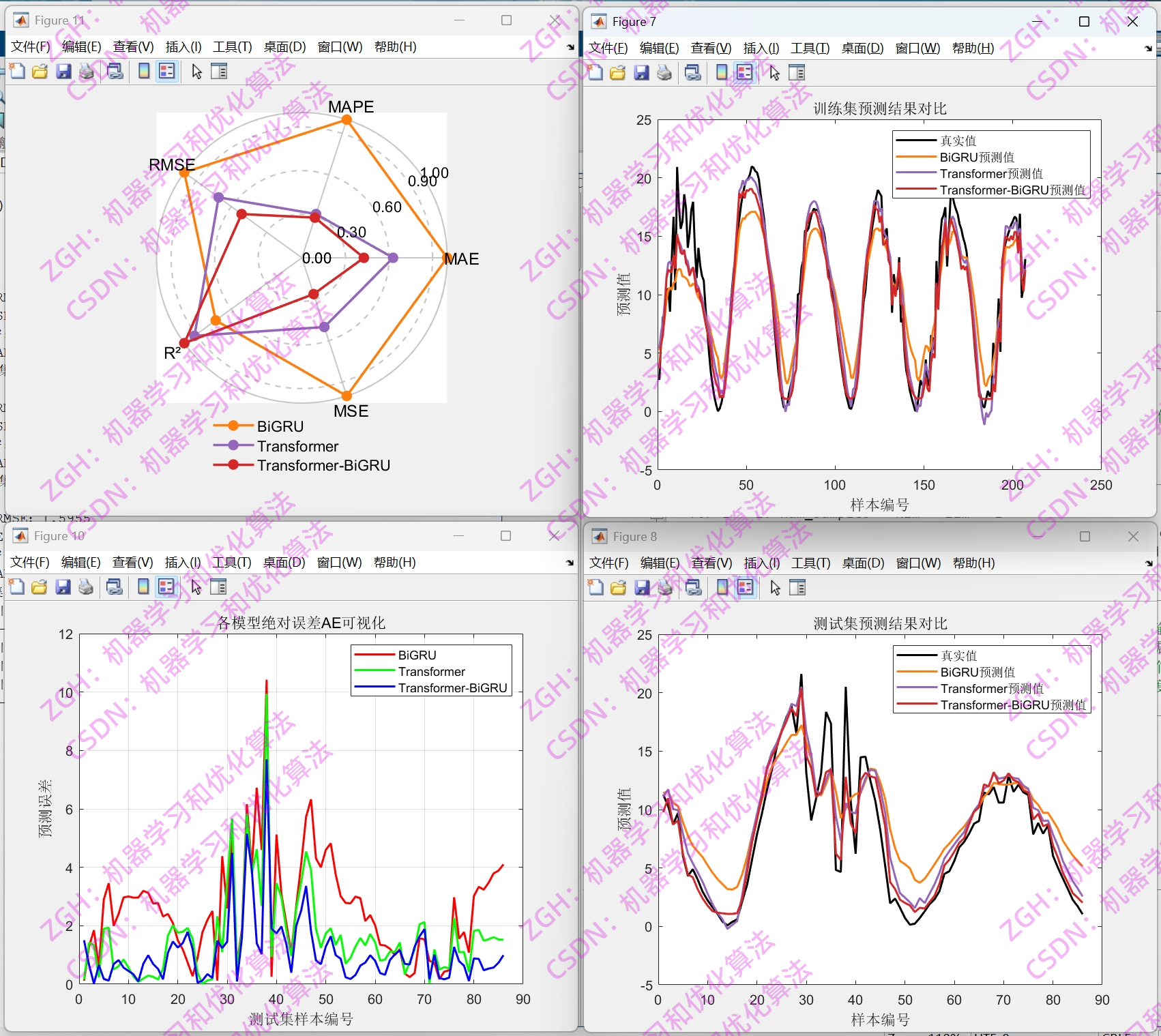This screenshot has height=1036, width=1161.
Task: Toggle Insert Legend in Figure 7
Action: point(744,72)
